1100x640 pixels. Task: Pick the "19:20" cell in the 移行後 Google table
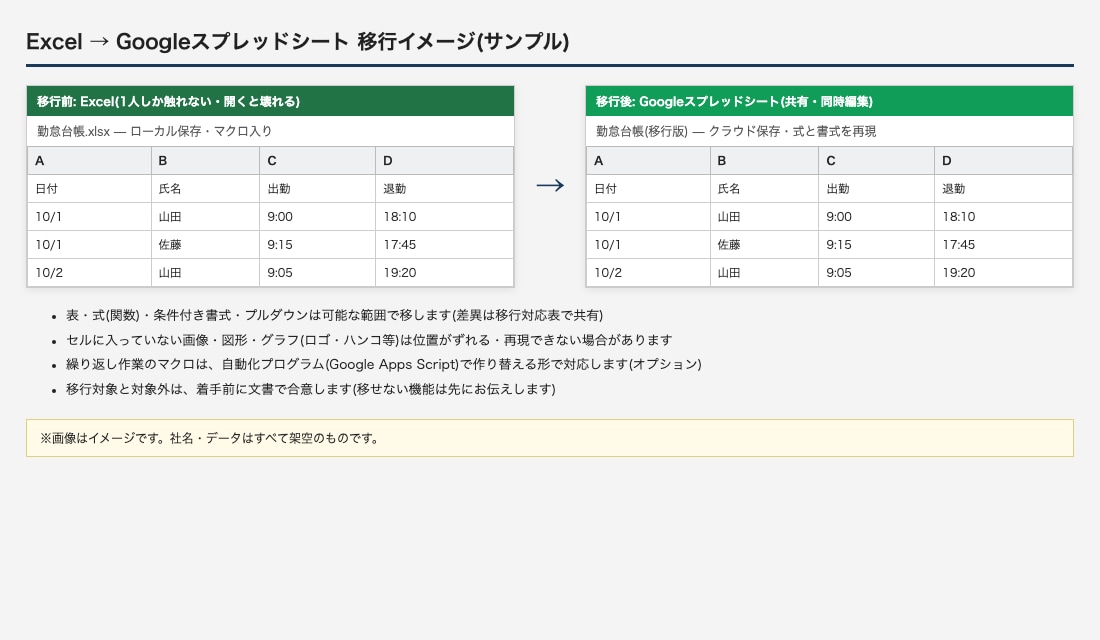1004,273
